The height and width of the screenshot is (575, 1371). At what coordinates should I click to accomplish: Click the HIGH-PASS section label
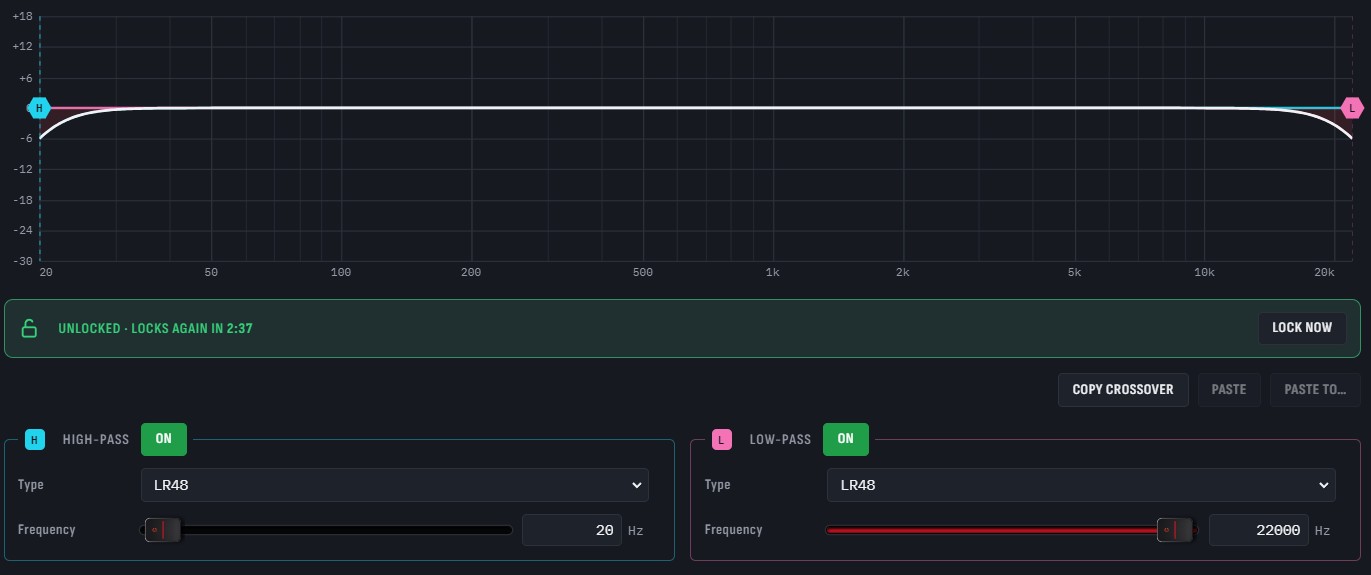[x=96, y=439]
